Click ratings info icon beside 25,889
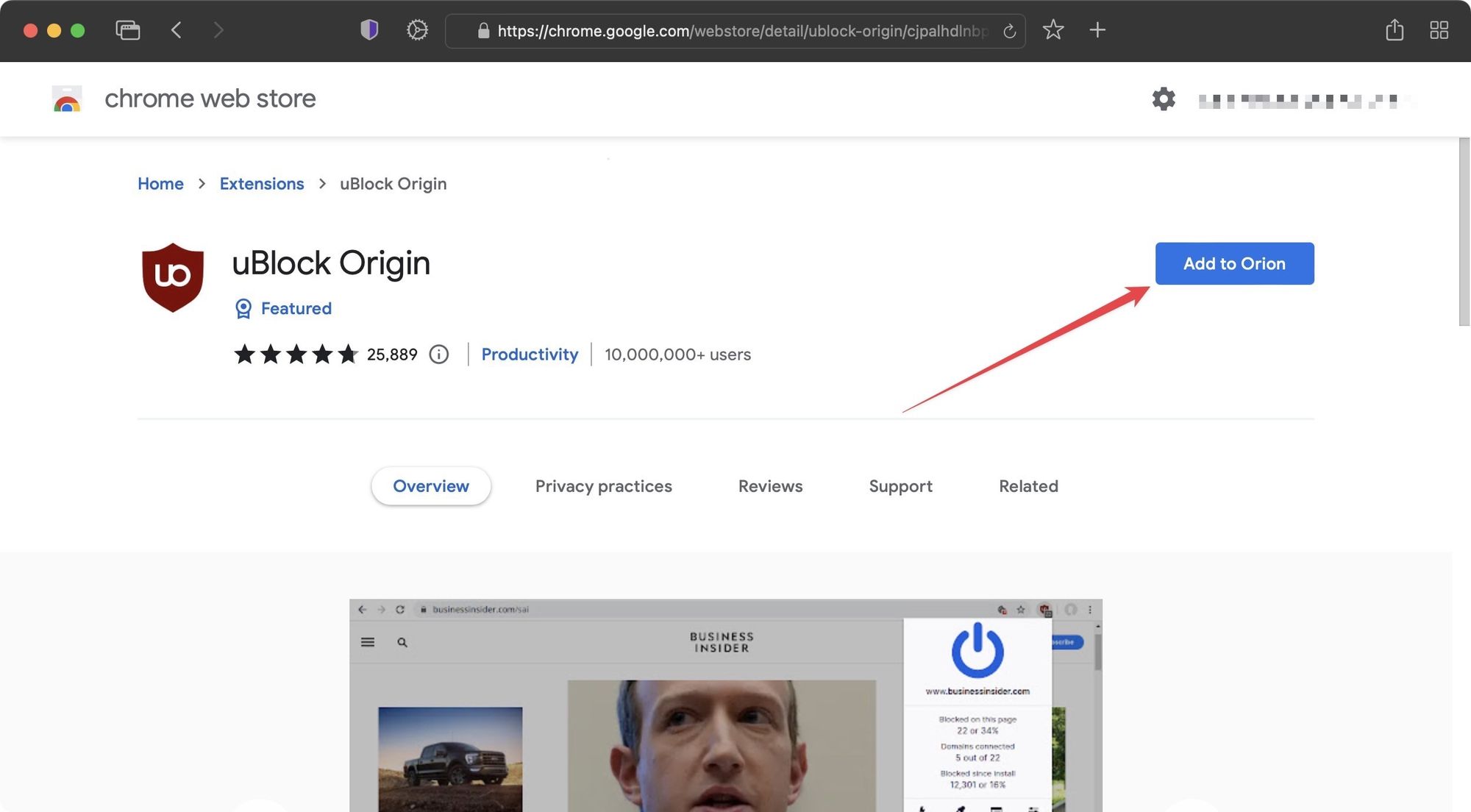Image resolution: width=1471 pixels, height=812 pixels. 439,355
